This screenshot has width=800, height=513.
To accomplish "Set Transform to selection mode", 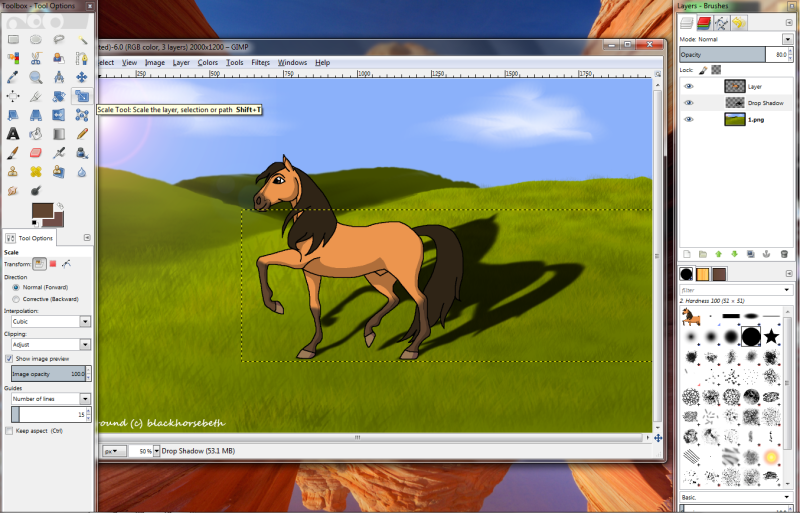I will 53,264.
